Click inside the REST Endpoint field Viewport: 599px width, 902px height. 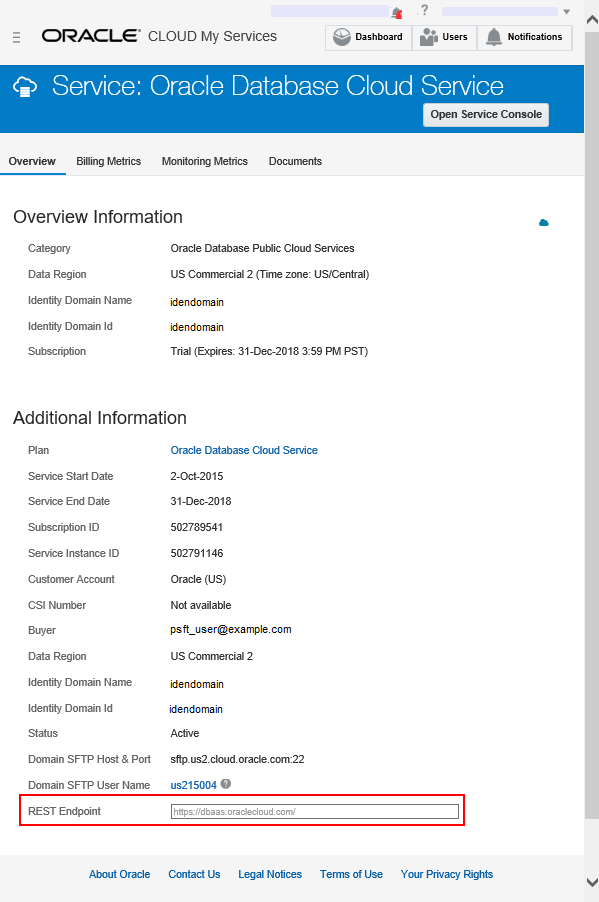313,810
